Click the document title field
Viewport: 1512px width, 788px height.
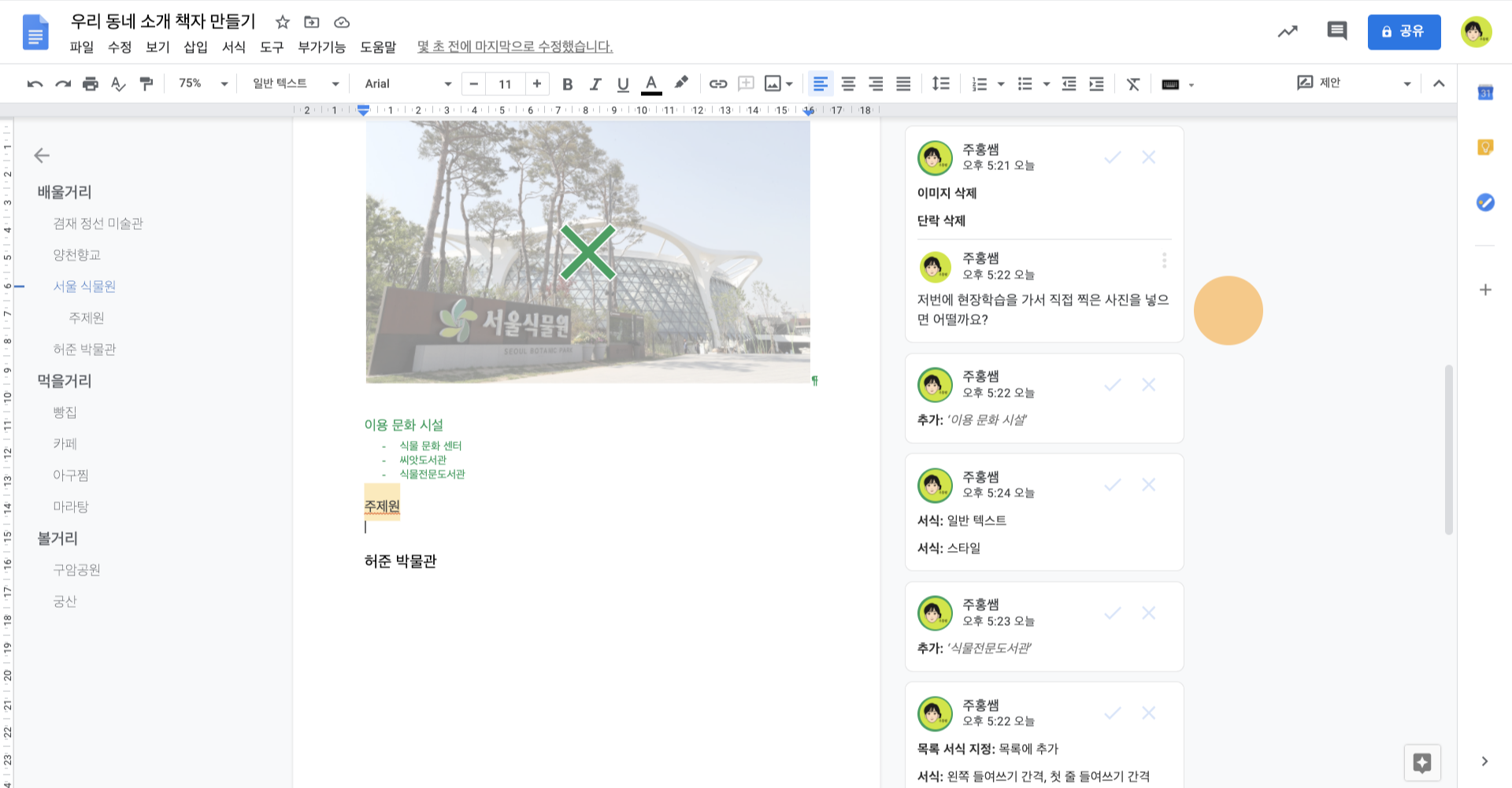click(x=163, y=21)
